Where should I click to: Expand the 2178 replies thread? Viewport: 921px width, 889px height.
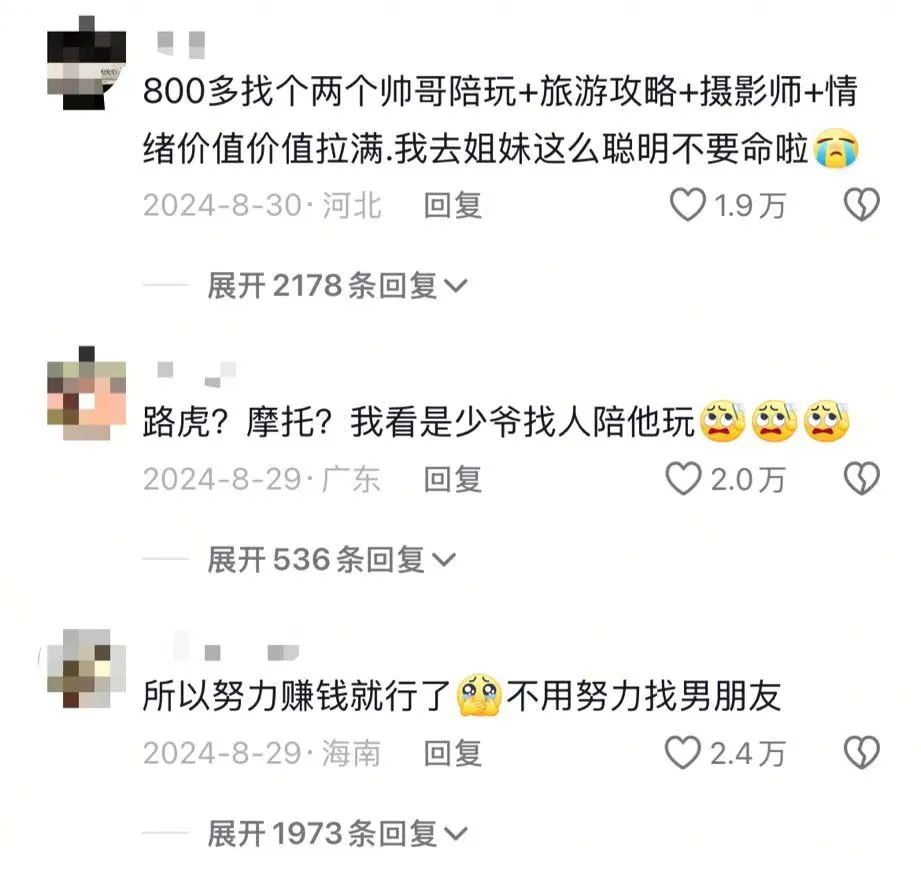point(338,286)
